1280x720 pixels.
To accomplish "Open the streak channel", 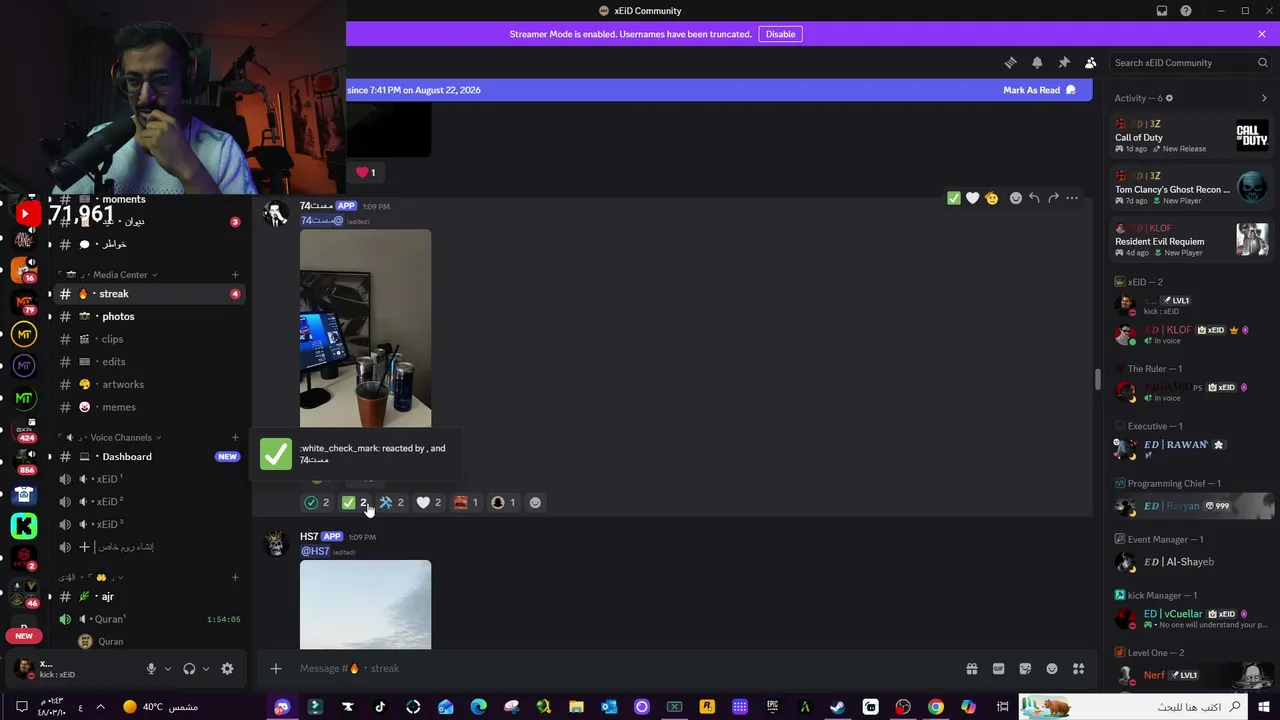I will [x=150, y=294].
